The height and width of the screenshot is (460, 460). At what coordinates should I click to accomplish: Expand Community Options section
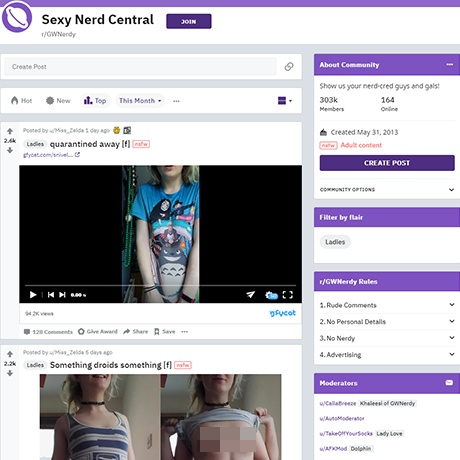[x=387, y=190]
